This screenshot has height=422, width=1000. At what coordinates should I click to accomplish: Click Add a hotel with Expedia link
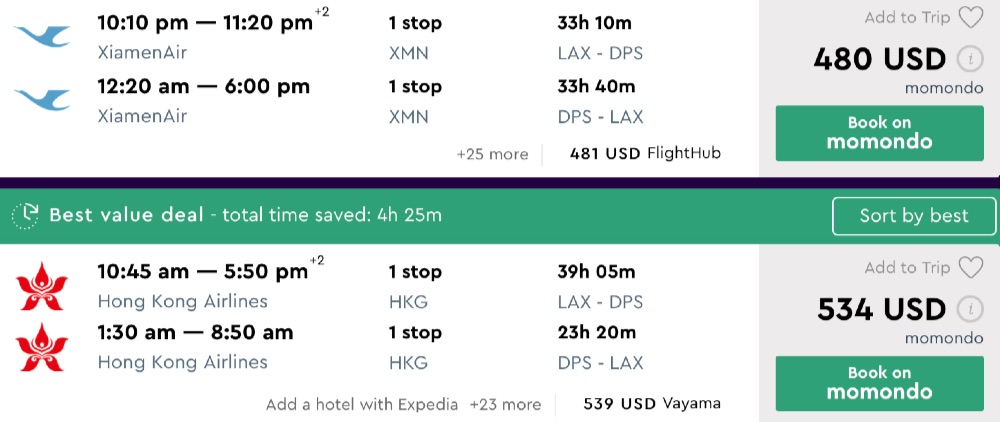[x=361, y=404]
